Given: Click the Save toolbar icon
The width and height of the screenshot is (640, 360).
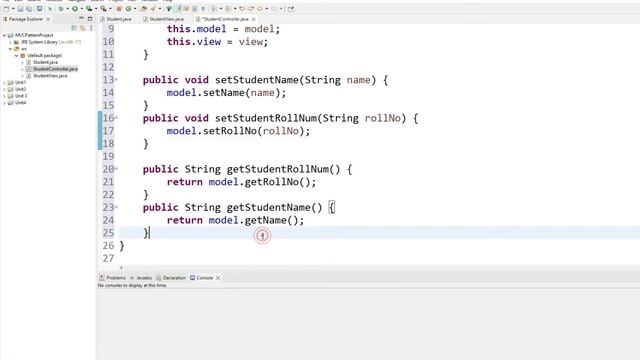Looking at the screenshot, I should (20, 9).
